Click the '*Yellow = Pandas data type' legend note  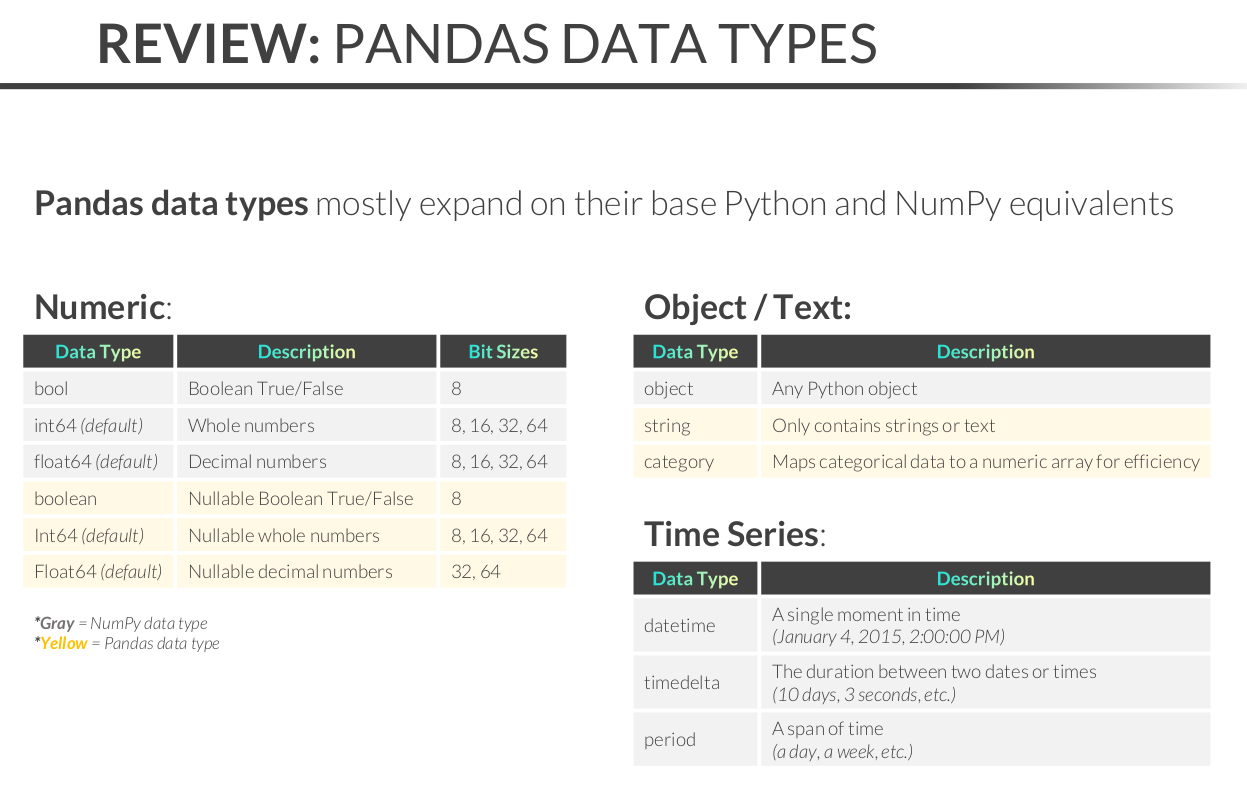(127, 643)
